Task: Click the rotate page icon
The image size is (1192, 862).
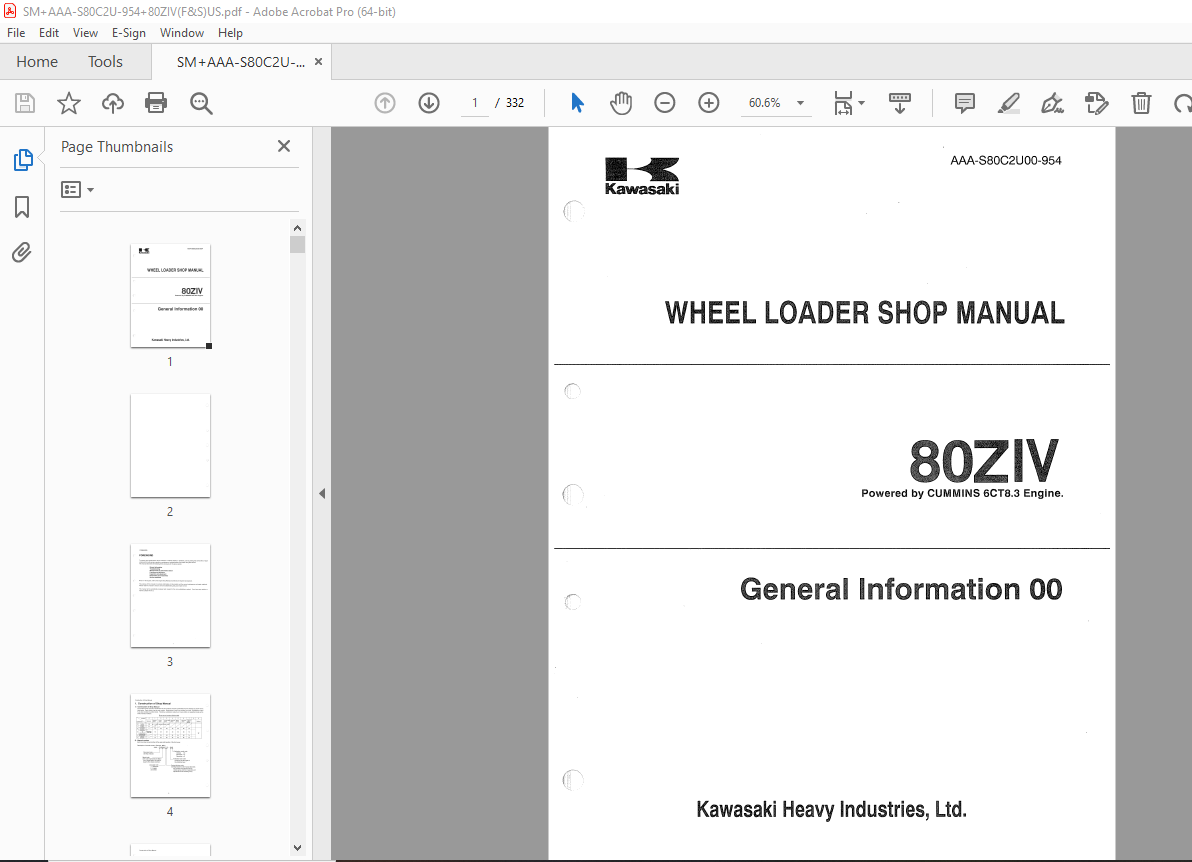Action: [x=1183, y=103]
